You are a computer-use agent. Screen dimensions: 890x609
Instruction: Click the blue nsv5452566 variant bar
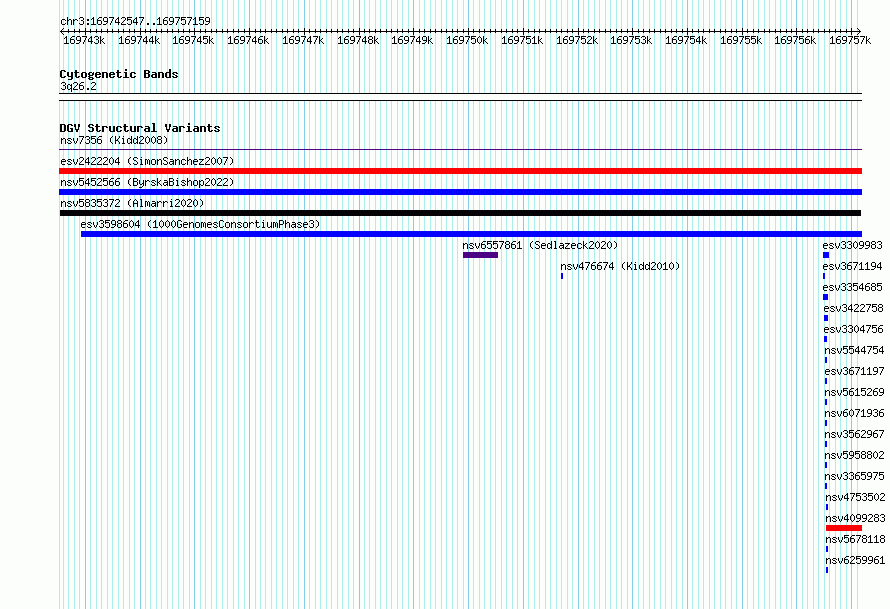(460, 192)
